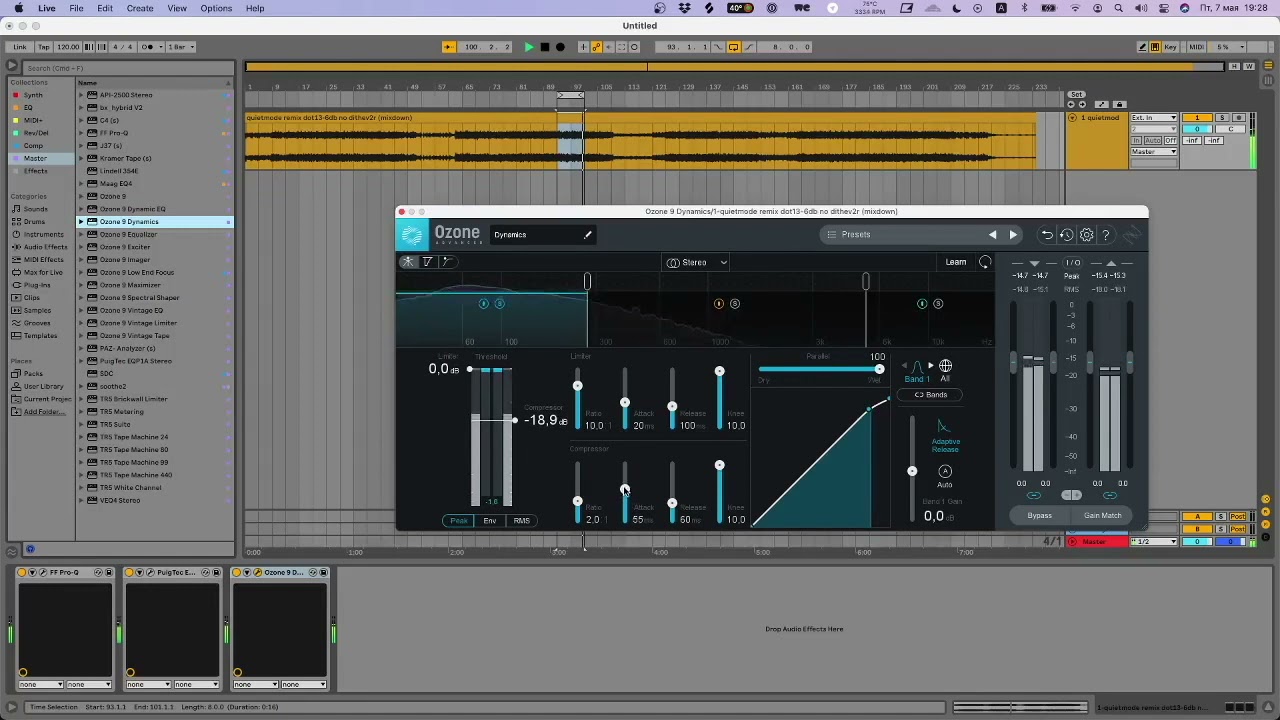The width and height of the screenshot is (1280, 720).
Task: Open the Live menu
Action: point(47,8)
